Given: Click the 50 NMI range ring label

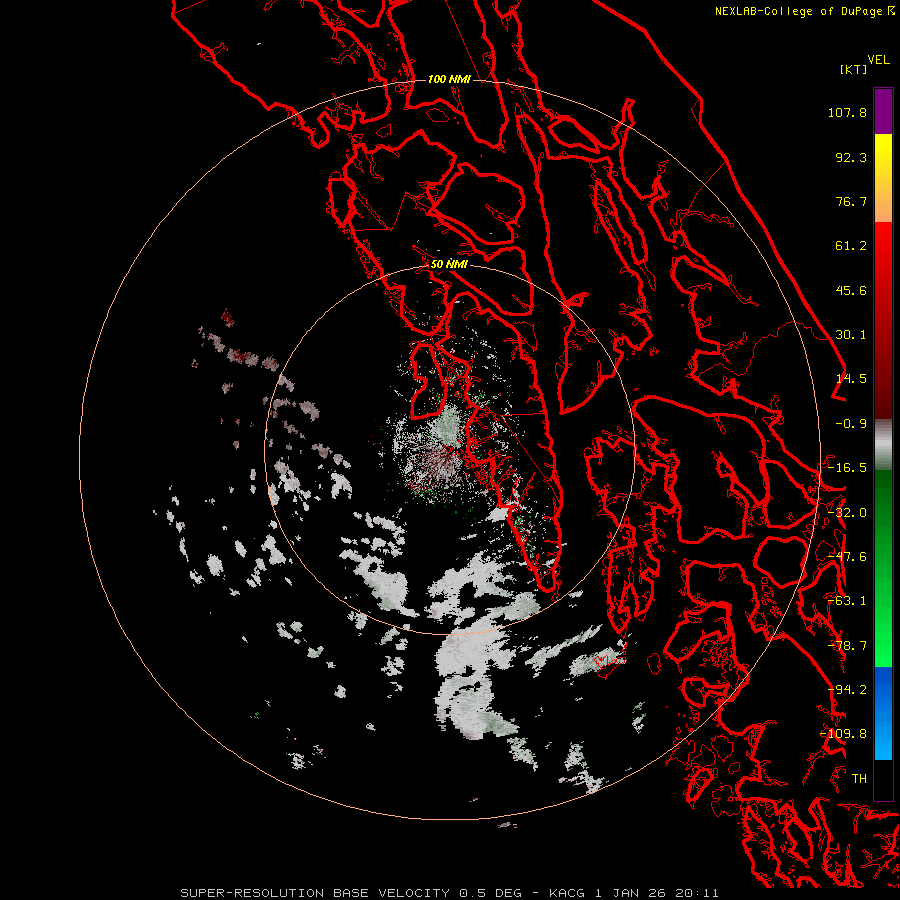Looking at the screenshot, I should (449, 264).
